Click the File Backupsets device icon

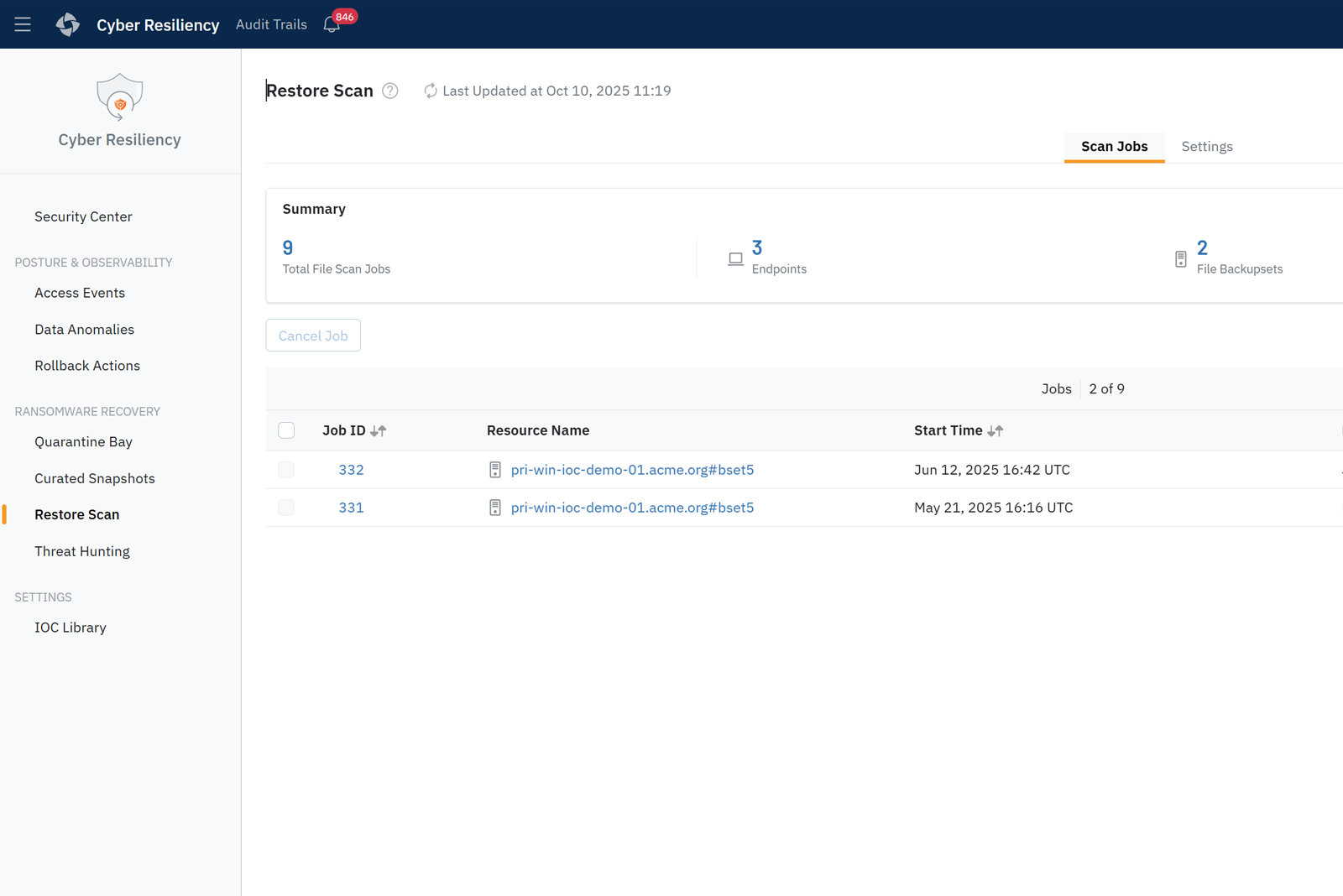click(x=1180, y=259)
